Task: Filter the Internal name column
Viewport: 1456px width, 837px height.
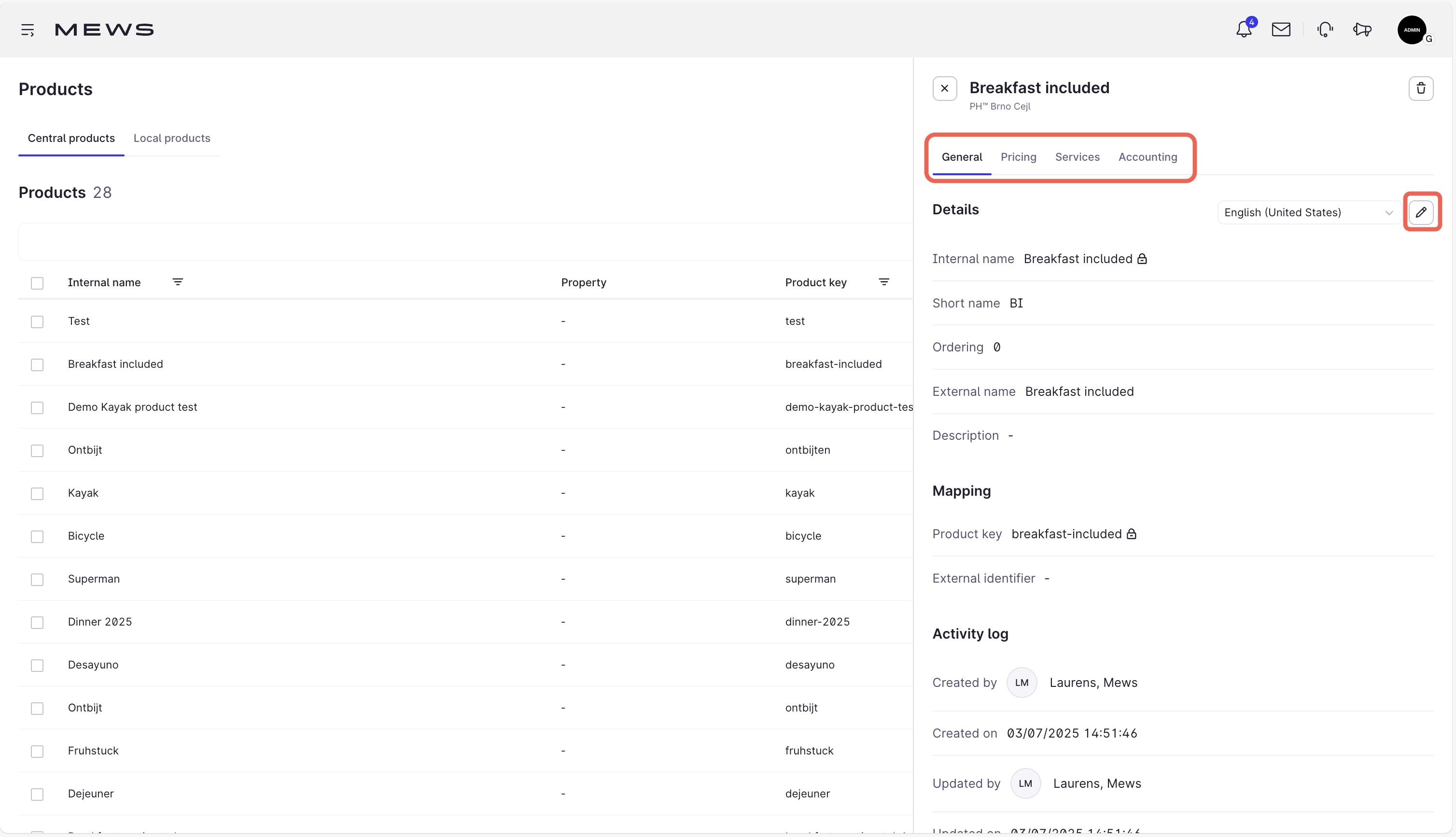Action: (178, 282)
